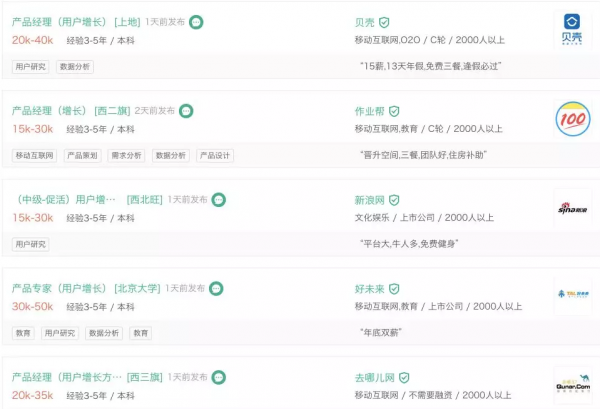Click text 移动互联网,教育 / C轮 / 2000人以上
This screenshot has height=409, width=600.
429,129
